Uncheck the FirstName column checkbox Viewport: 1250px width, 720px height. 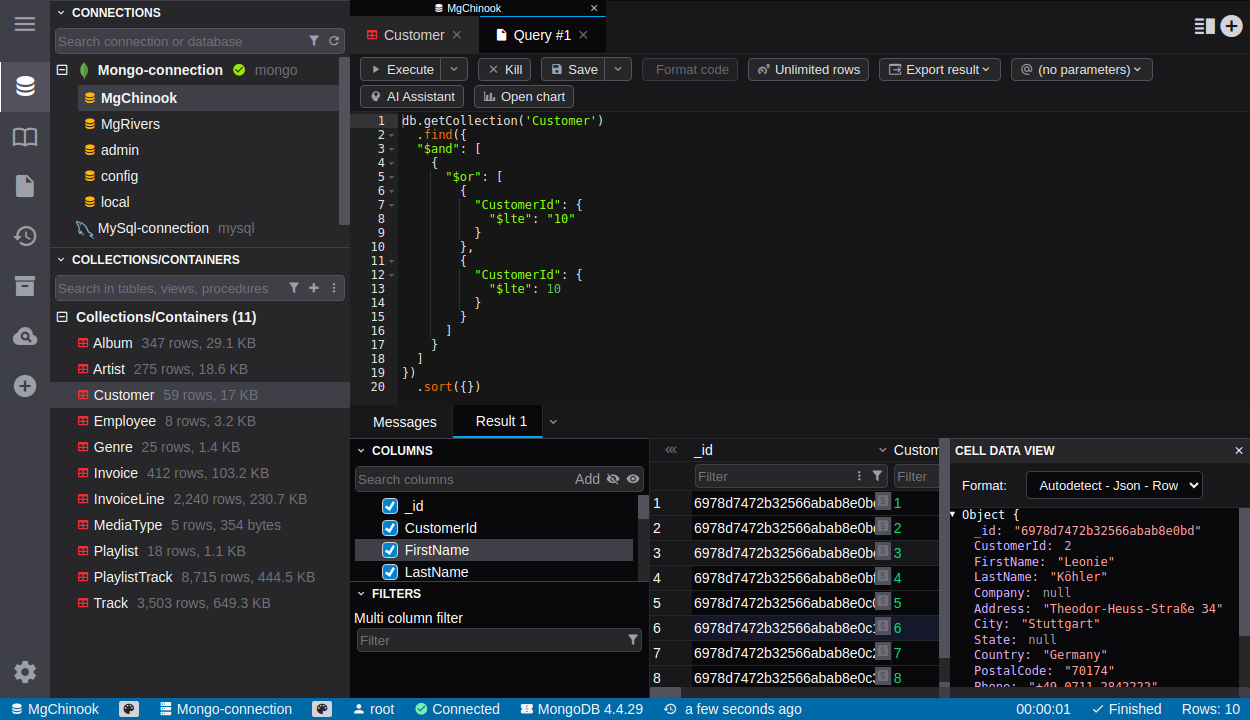[x=390, y=550]
